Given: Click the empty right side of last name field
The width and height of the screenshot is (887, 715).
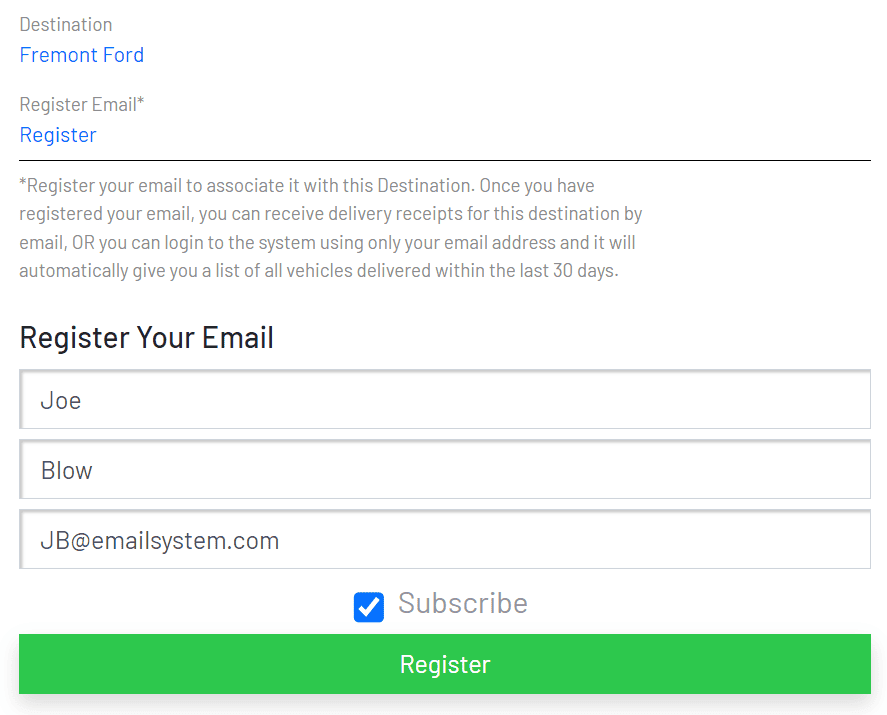Looking at the screenshot, I should [700, 470].
